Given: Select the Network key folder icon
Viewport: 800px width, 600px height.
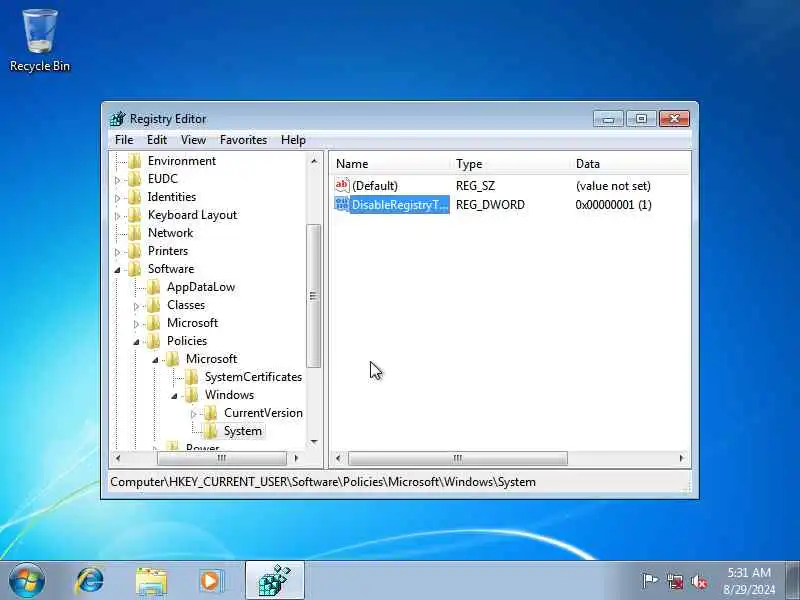Looking at the screenshot, I should (135, 233).
